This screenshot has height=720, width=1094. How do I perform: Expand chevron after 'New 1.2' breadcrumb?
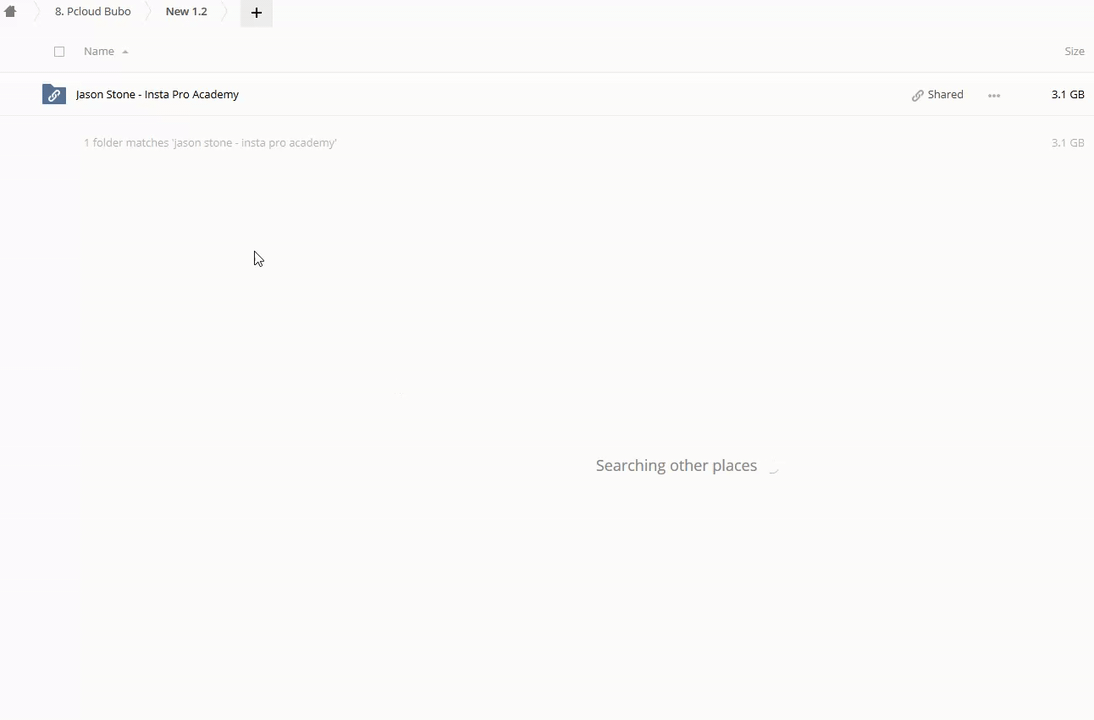click(x=223, y=12)
